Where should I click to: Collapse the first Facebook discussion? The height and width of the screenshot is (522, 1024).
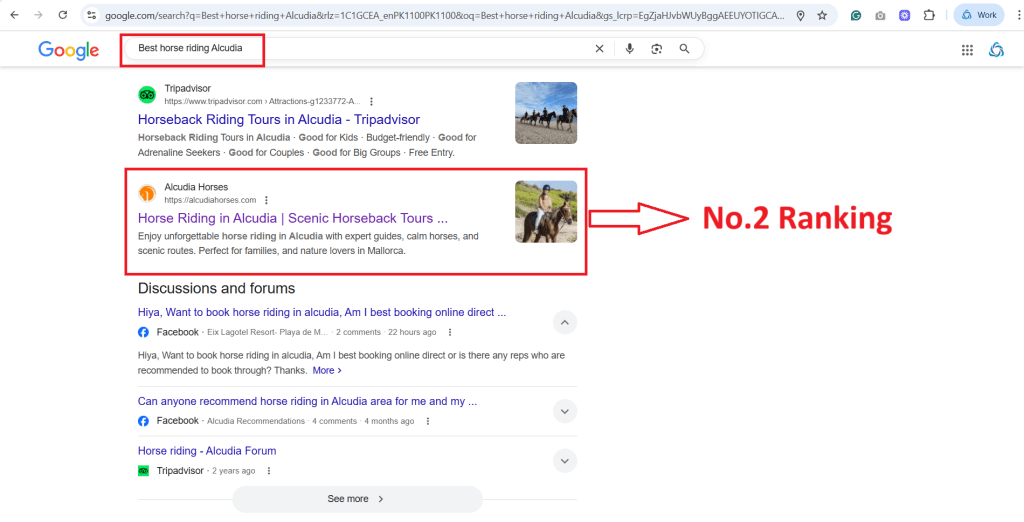(565, 322)
